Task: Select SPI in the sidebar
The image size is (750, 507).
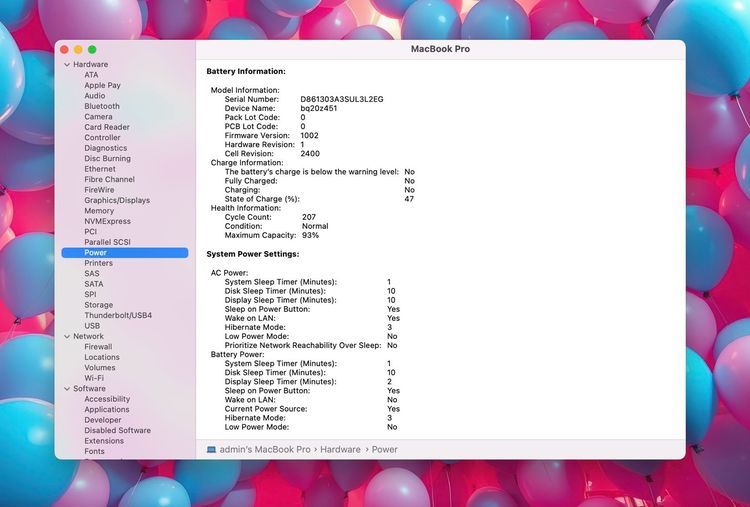Action: 90,295
